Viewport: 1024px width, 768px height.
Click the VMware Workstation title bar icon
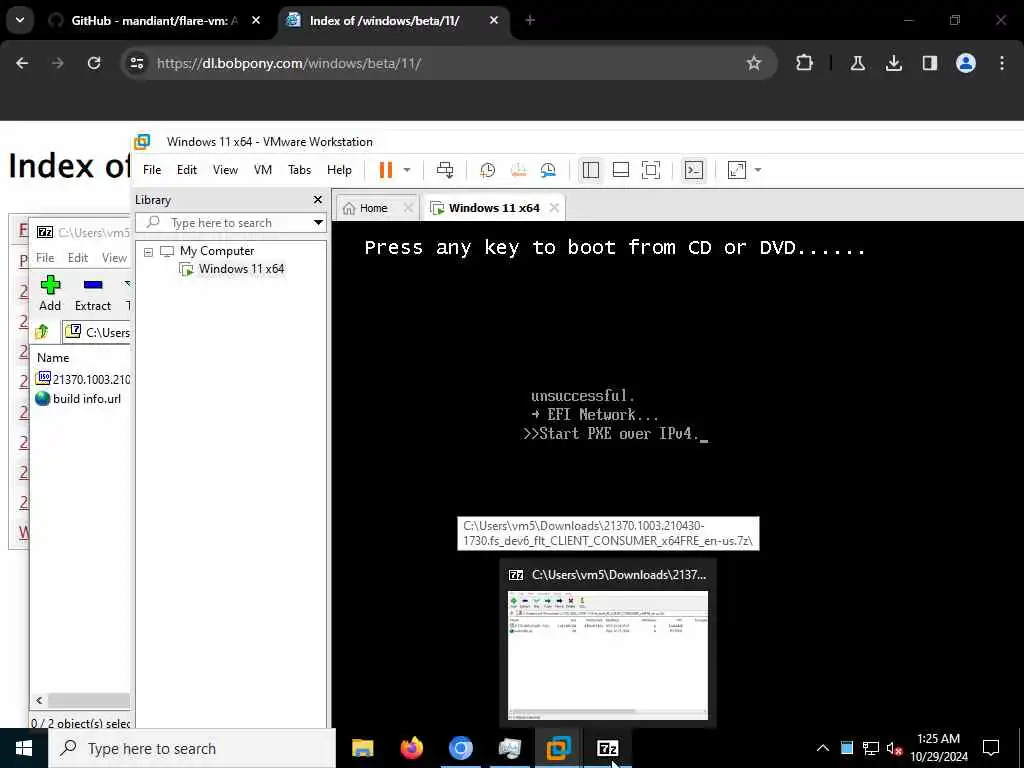142,142
